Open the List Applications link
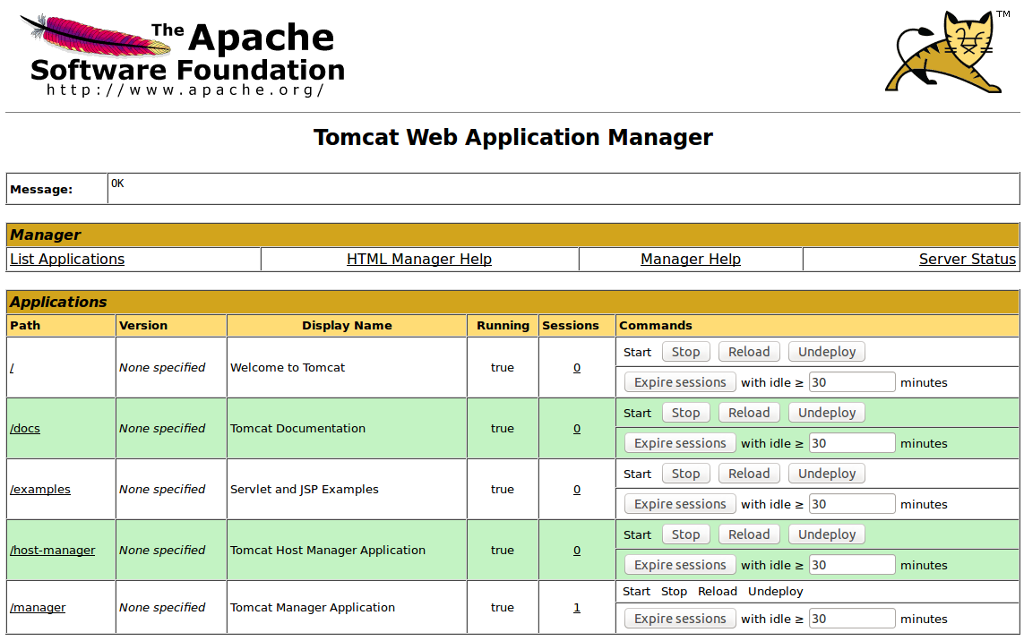The width and height of the screenshot is (1024, 641). (67, 259)
